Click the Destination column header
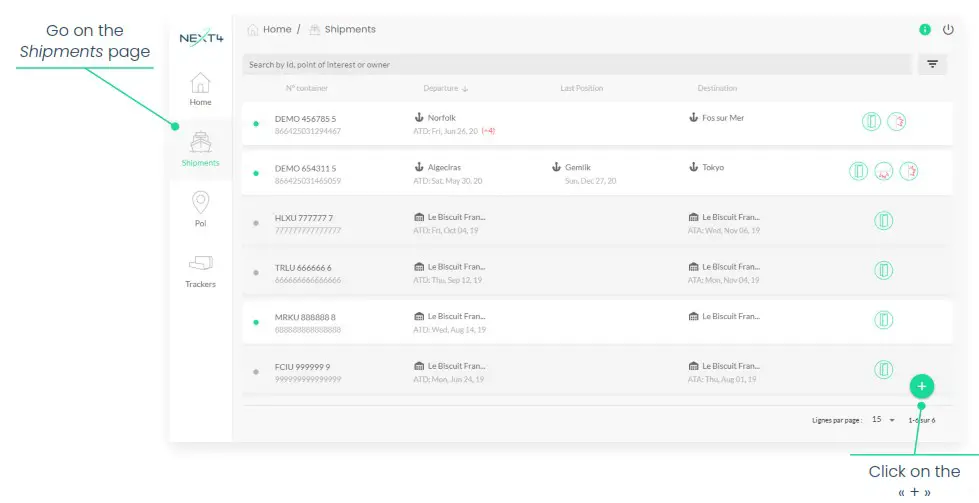The image size is (979, 503). click(x=717, y=89)
